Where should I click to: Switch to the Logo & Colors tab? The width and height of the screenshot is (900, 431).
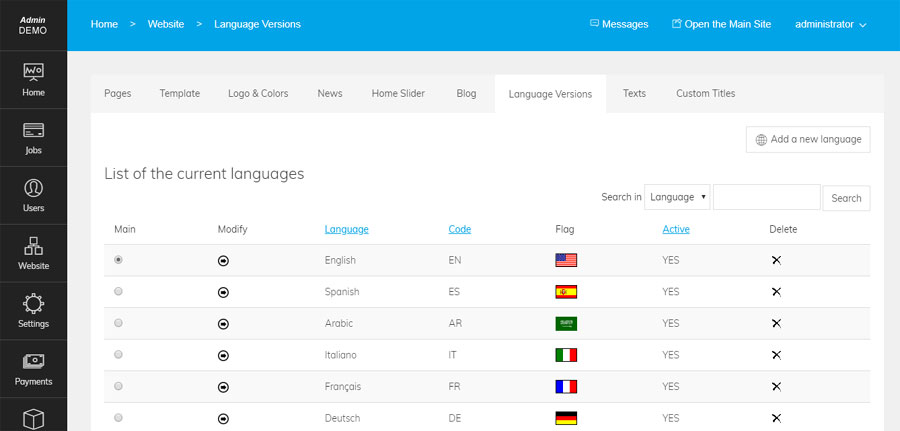[x=258, y=94]
